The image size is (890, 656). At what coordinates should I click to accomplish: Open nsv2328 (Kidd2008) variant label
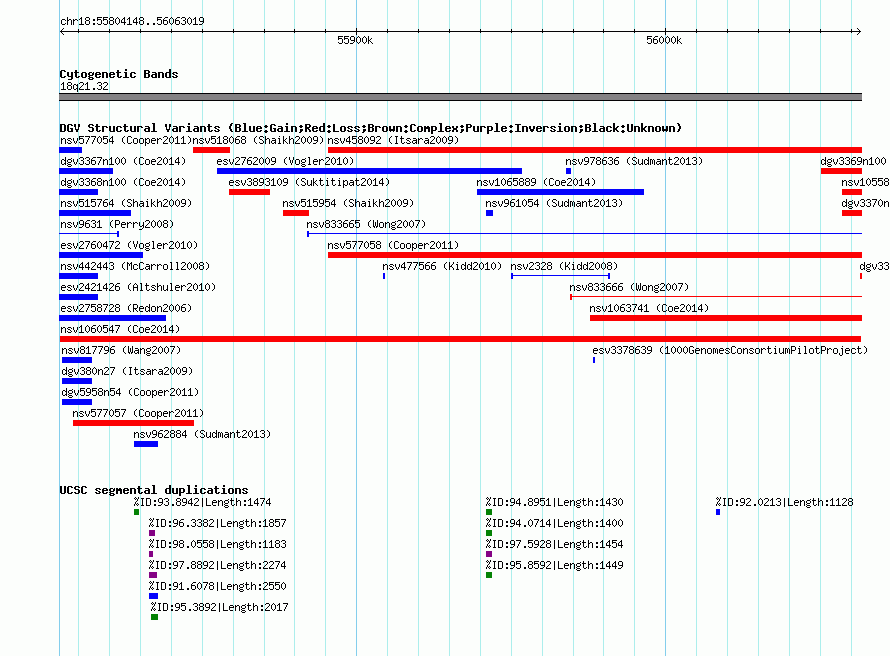point(564,266)
